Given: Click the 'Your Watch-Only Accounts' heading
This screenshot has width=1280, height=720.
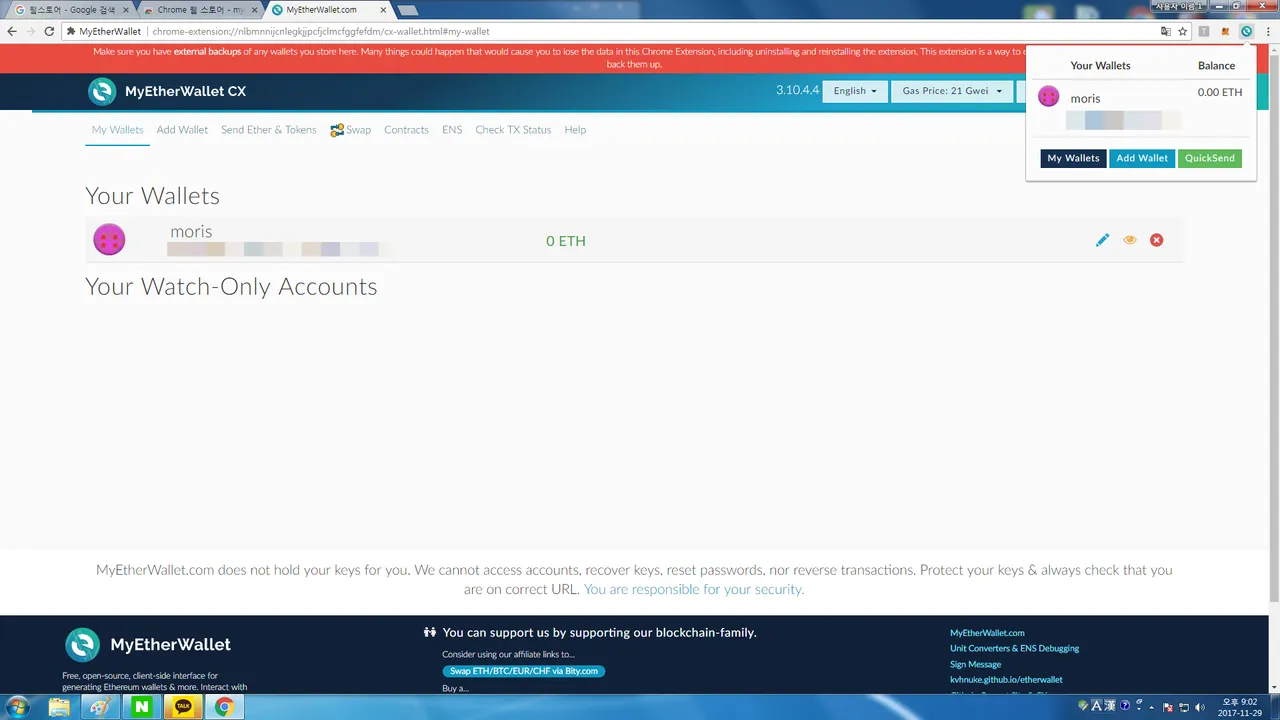Looking at the screenshot, I should tap(231, 287).
